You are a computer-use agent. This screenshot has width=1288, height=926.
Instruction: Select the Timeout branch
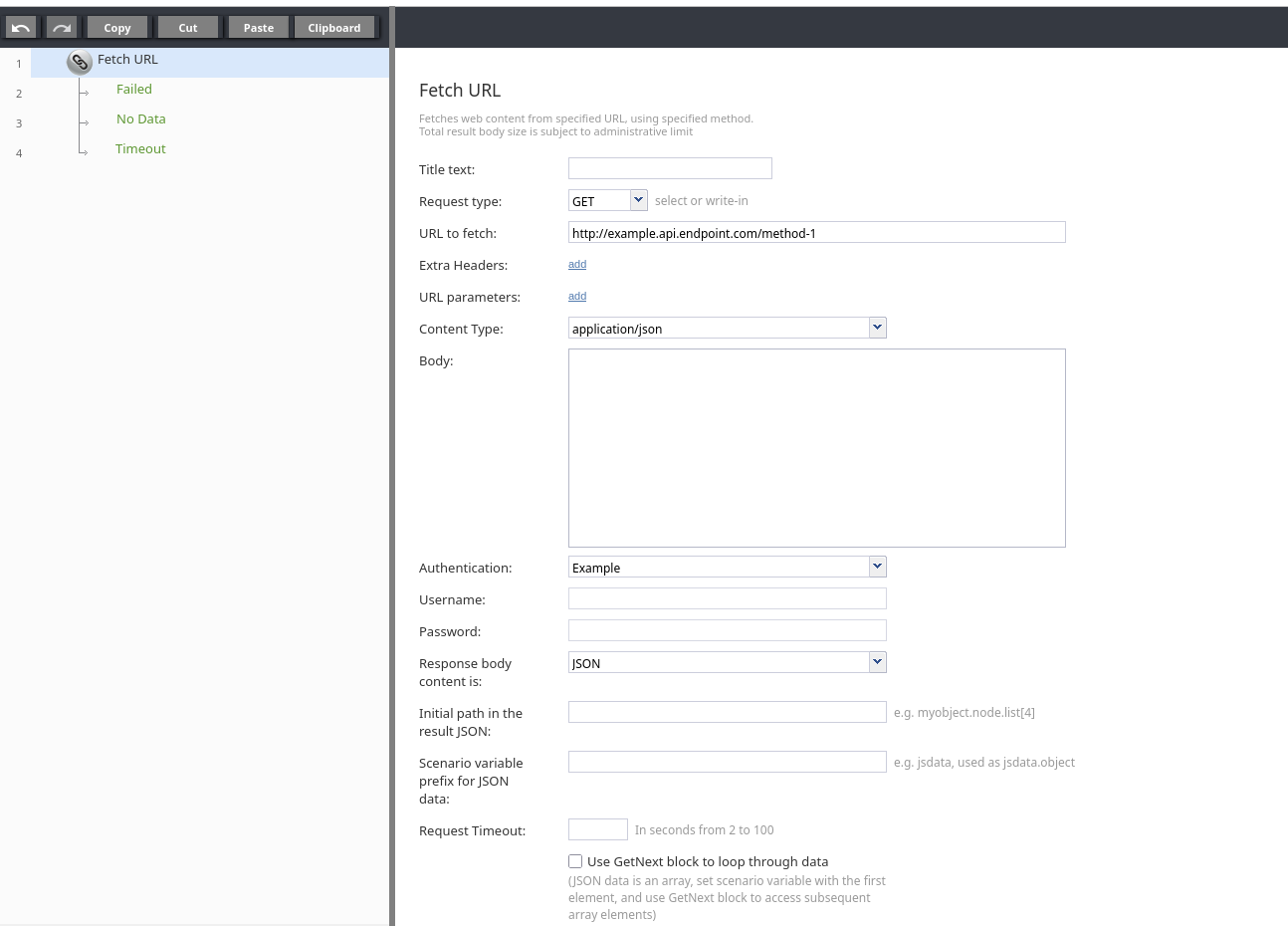(140, 149)
